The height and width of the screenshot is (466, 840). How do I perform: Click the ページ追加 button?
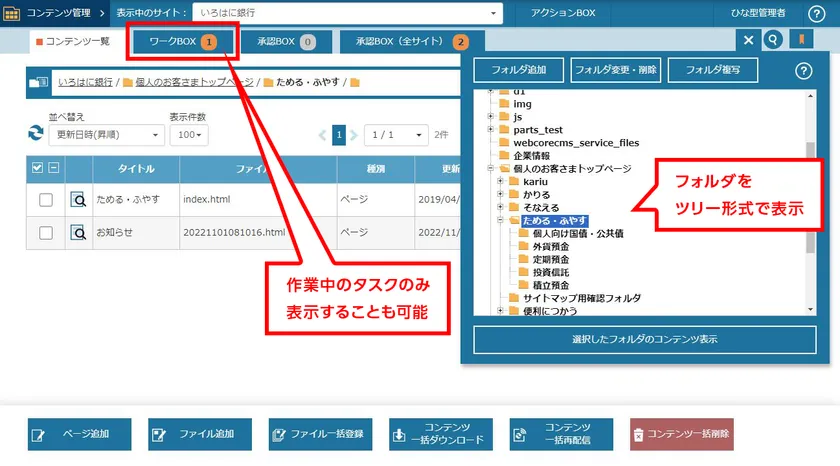point(79,435)
